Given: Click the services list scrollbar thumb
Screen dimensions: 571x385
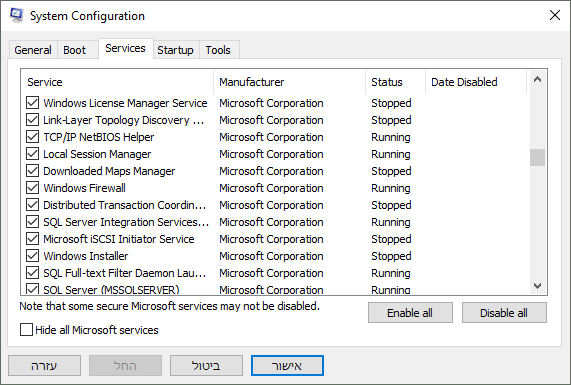Looking at the screenshot, I should (537, 157).
